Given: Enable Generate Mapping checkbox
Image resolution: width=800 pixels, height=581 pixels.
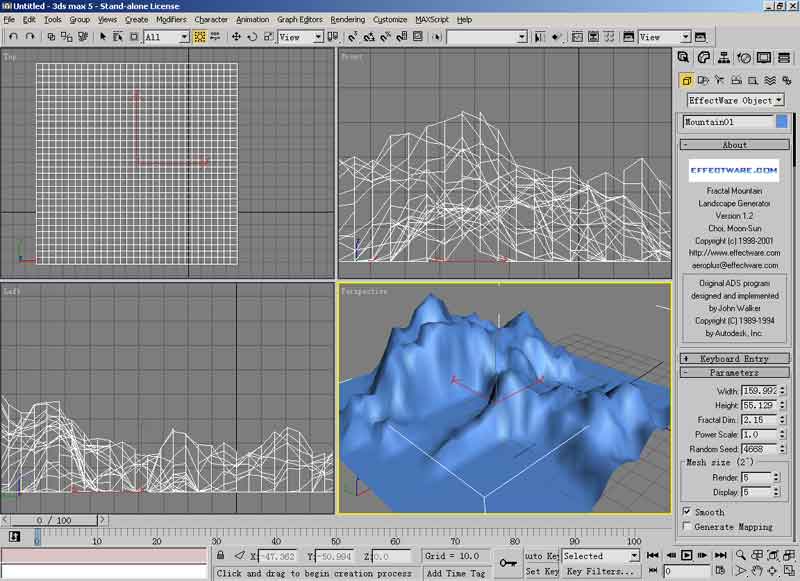Looking at the screenshot, I should click(686, 526).
